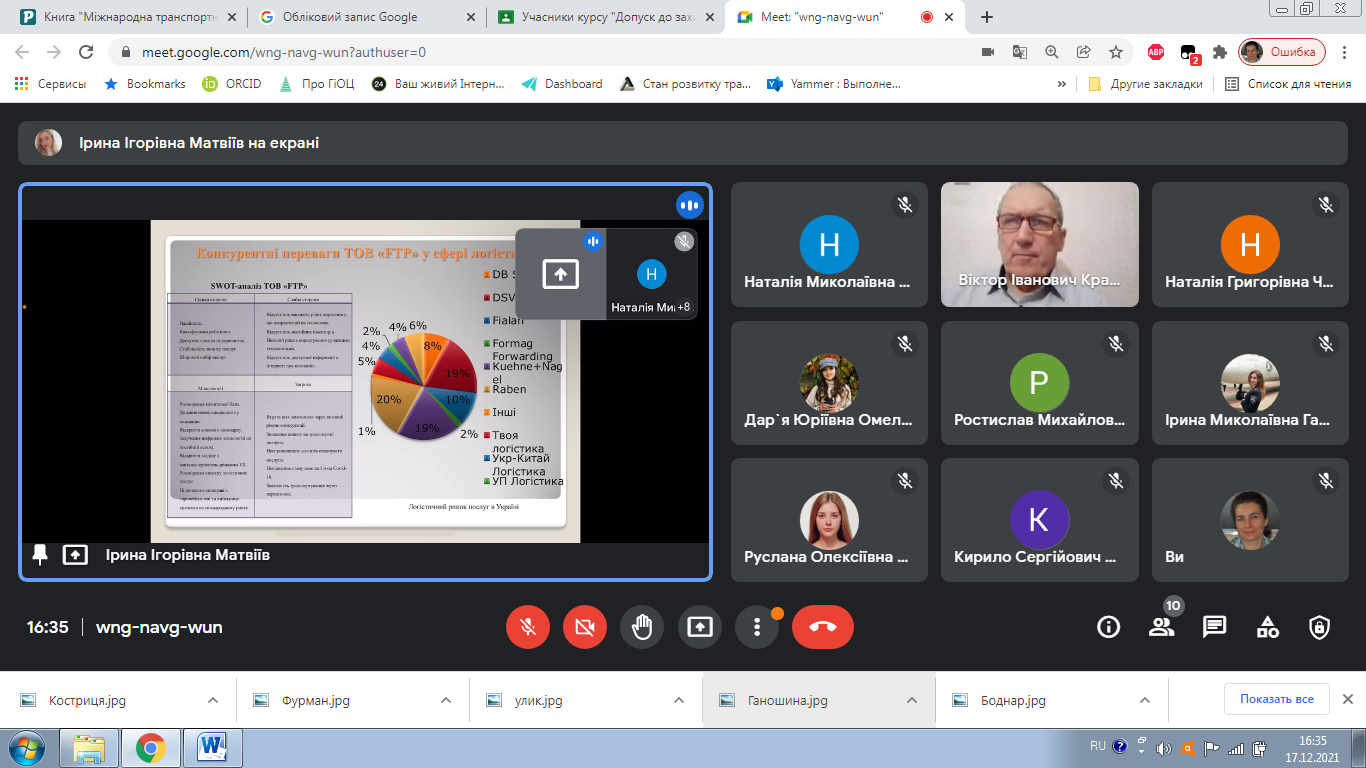Show the participants list icon
The height and width of the screenshot is (768, 1366).
[1161, 627]
